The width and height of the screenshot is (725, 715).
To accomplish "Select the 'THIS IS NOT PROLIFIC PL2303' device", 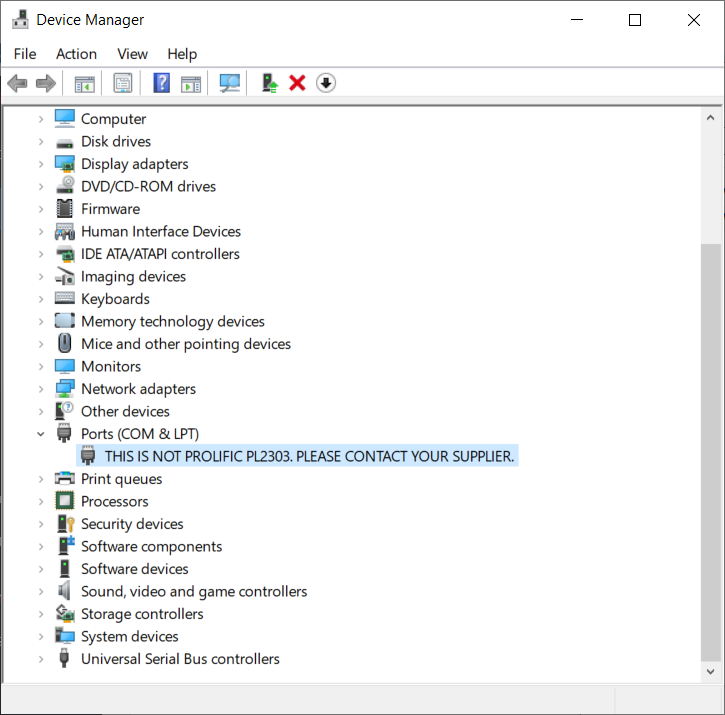I will (x=309, y=456).
